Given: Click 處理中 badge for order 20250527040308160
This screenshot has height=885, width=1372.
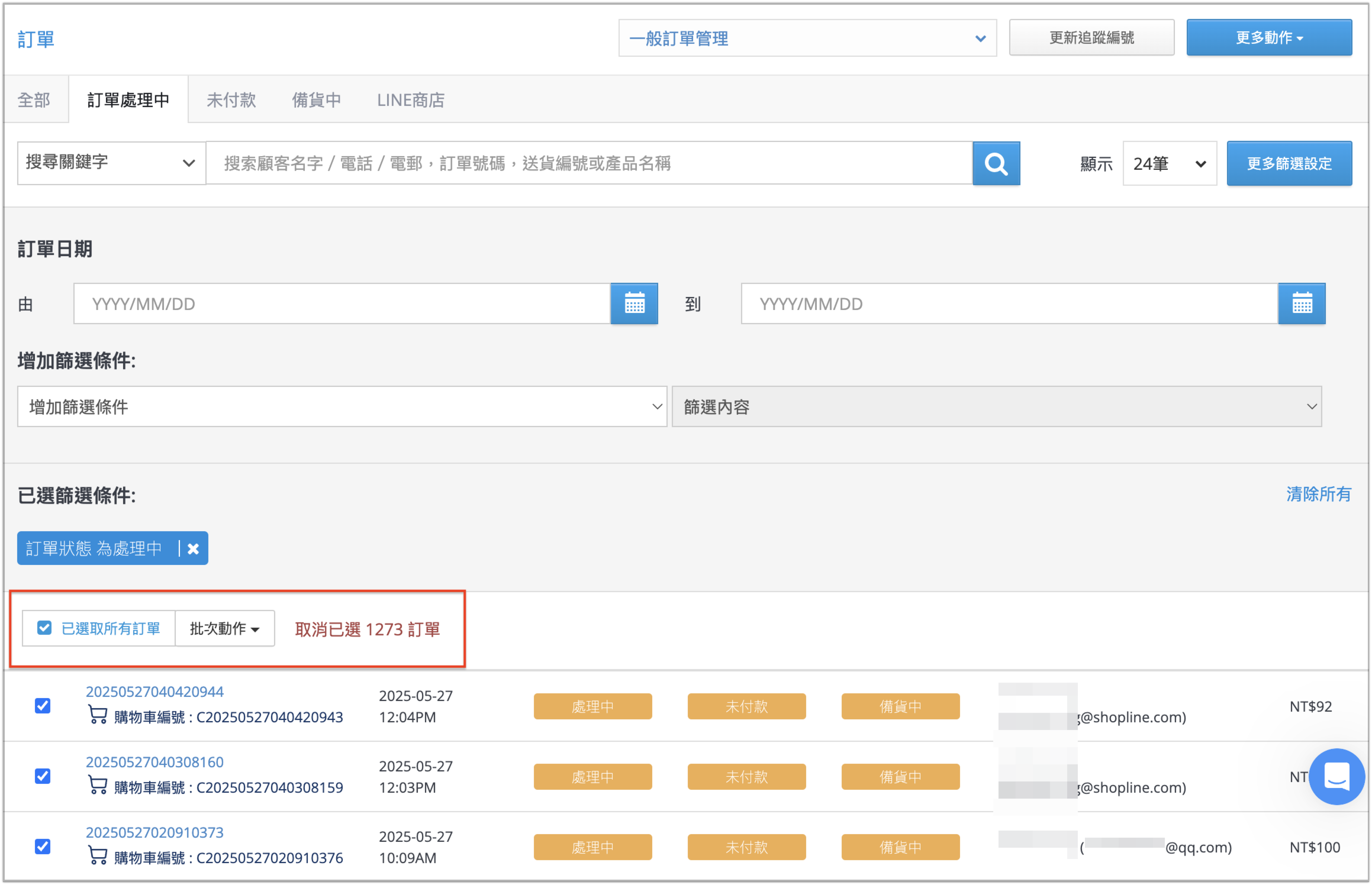Looking at the screenshot, I should [593, 777].
